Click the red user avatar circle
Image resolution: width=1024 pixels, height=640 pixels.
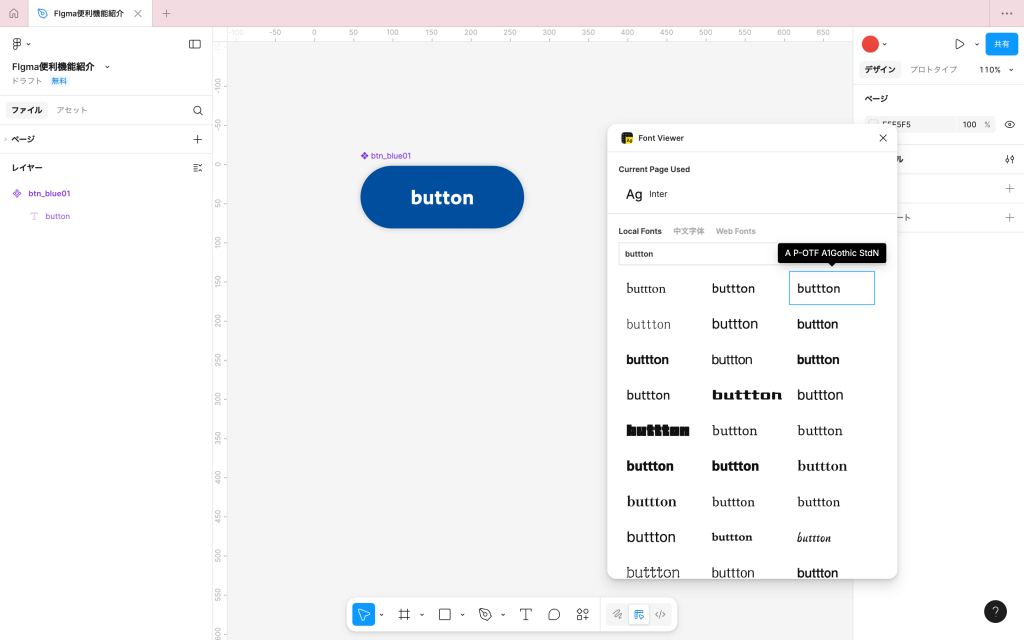click(x=870, y=44)
